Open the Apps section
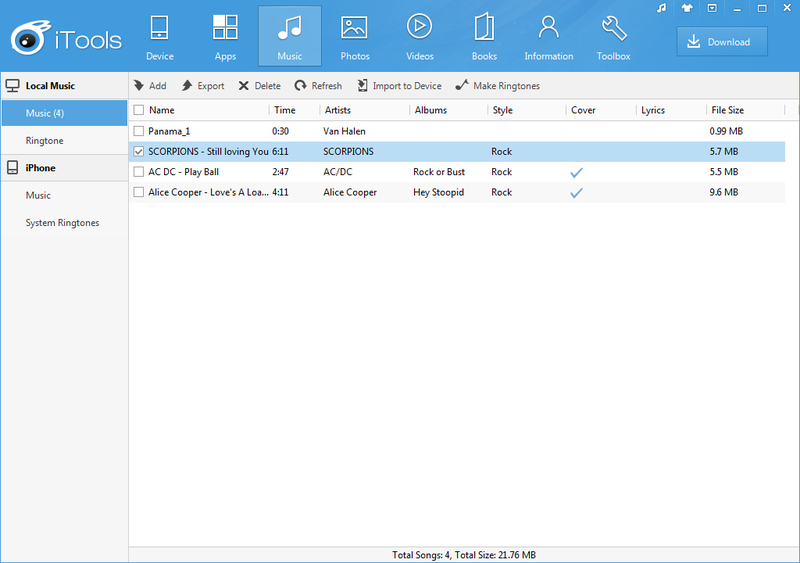800x563 pixels. tap(225, 37)
